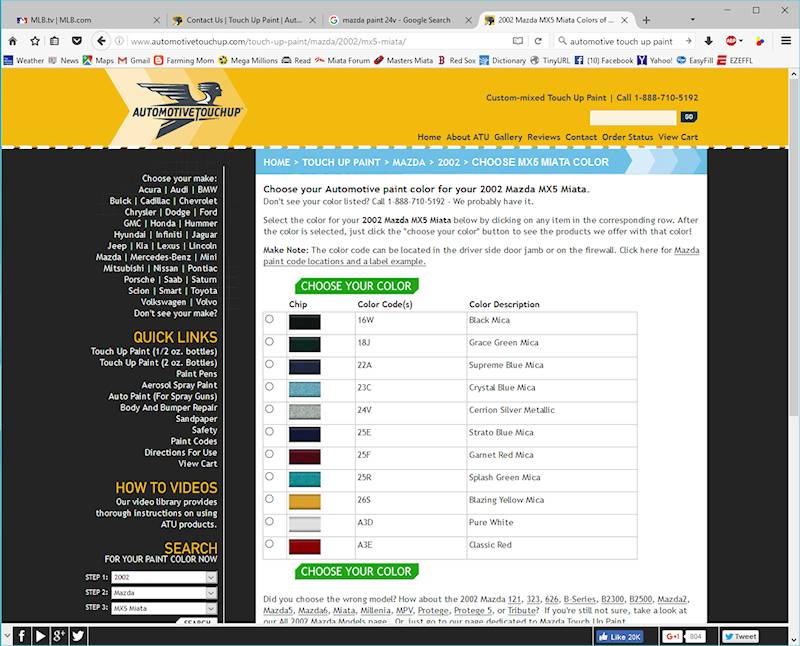The width and height of the screenshot is (800, 646).
Task: Open the downloads arrow icon
Action: click(x=709, y=41)
